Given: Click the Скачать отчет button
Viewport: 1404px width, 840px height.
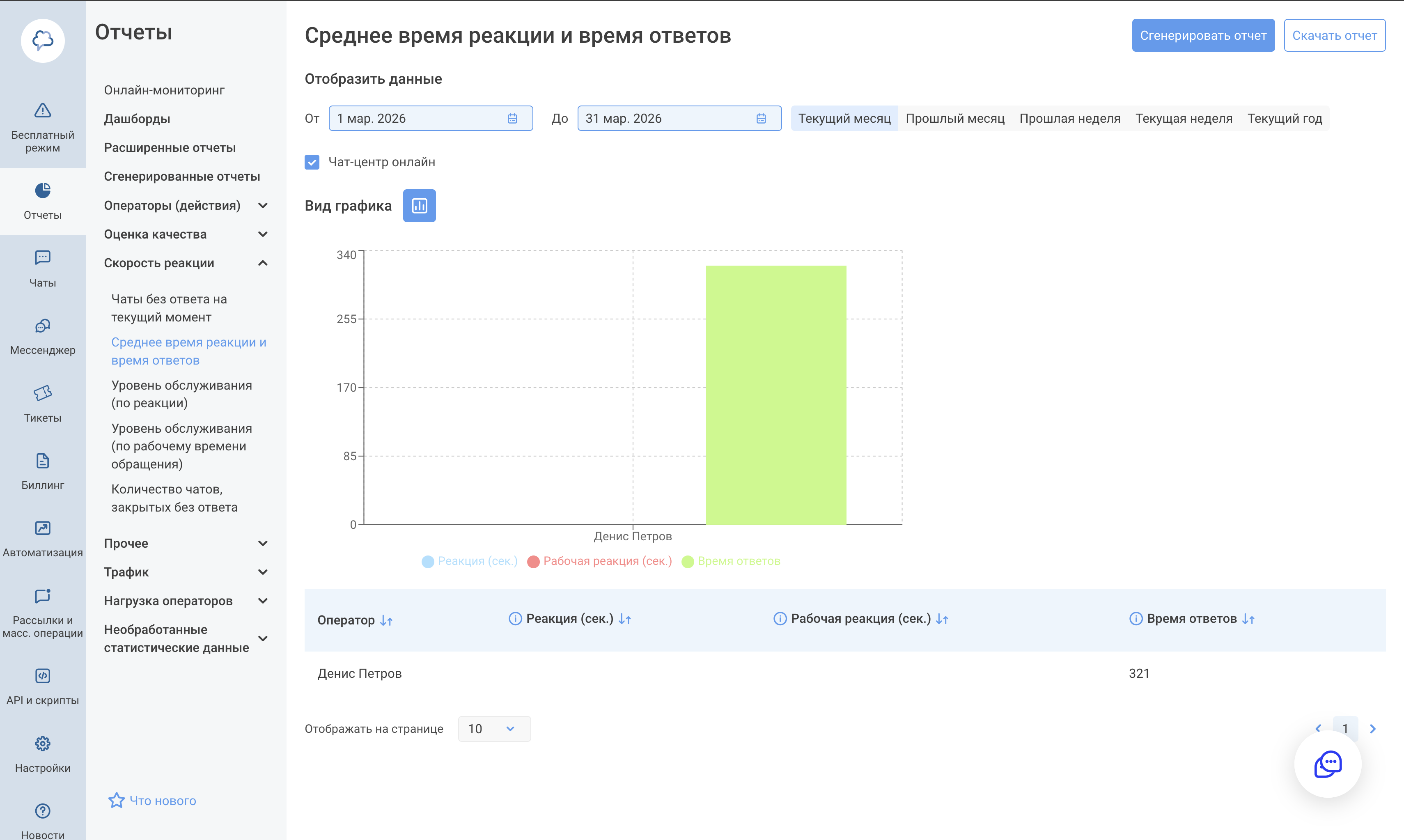Looking at the screenshot, I should coord(1334,36).
